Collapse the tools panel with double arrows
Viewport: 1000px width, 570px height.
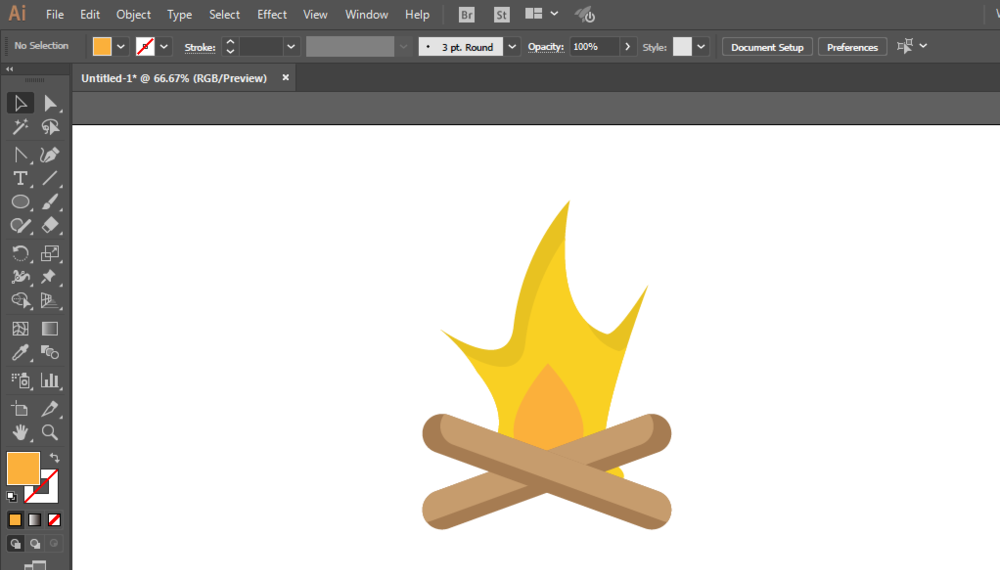coord(10,69)
